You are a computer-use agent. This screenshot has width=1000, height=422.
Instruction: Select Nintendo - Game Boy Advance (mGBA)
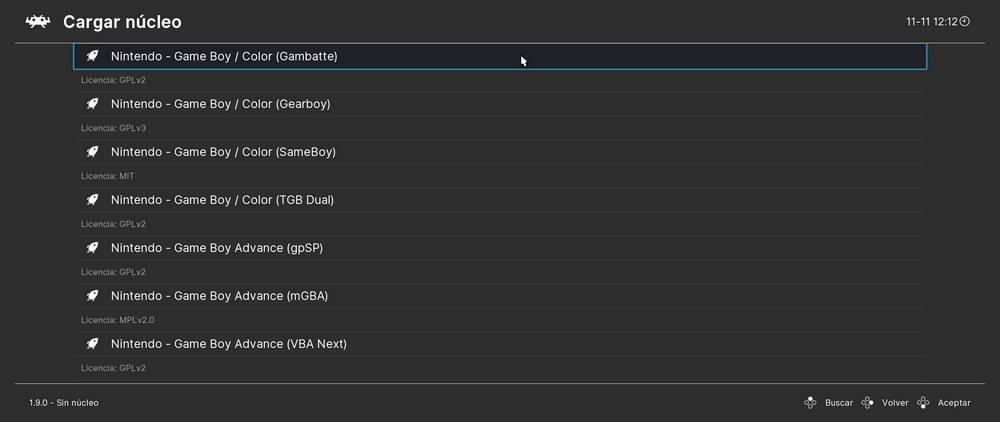(x=500, y=296)
